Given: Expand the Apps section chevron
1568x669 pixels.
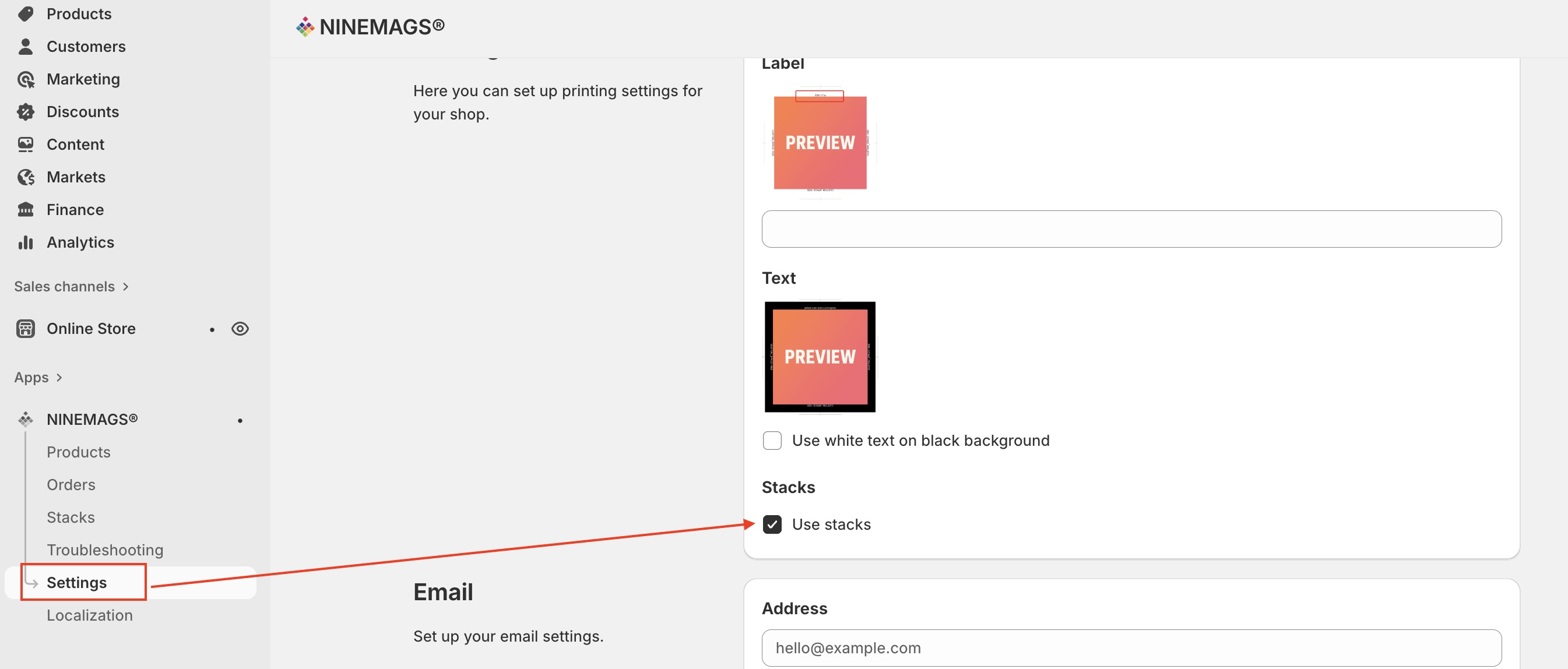Looking at the screenshot, I should pos(59,378).
